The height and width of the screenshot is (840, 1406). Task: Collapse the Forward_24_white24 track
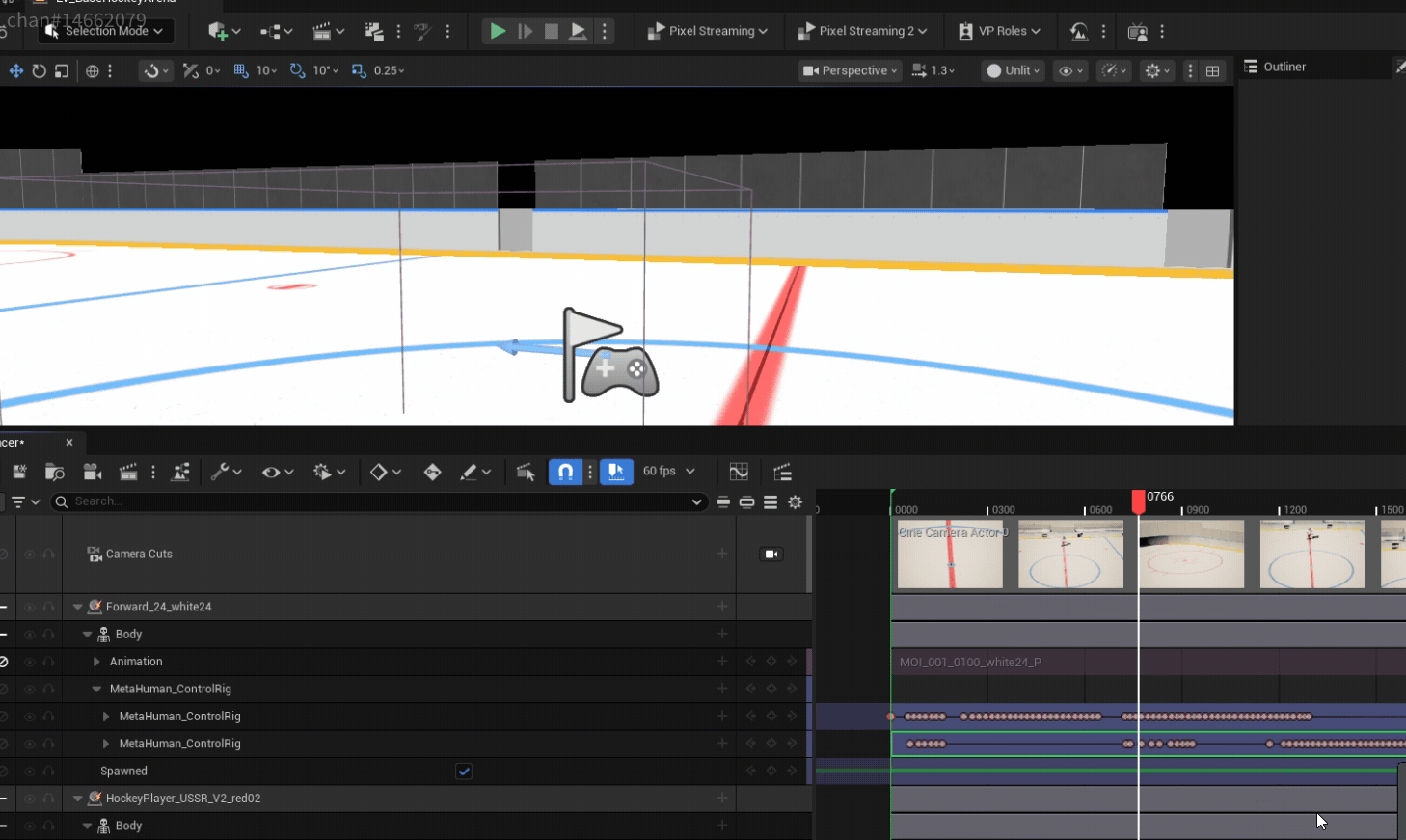pos(78,607)
